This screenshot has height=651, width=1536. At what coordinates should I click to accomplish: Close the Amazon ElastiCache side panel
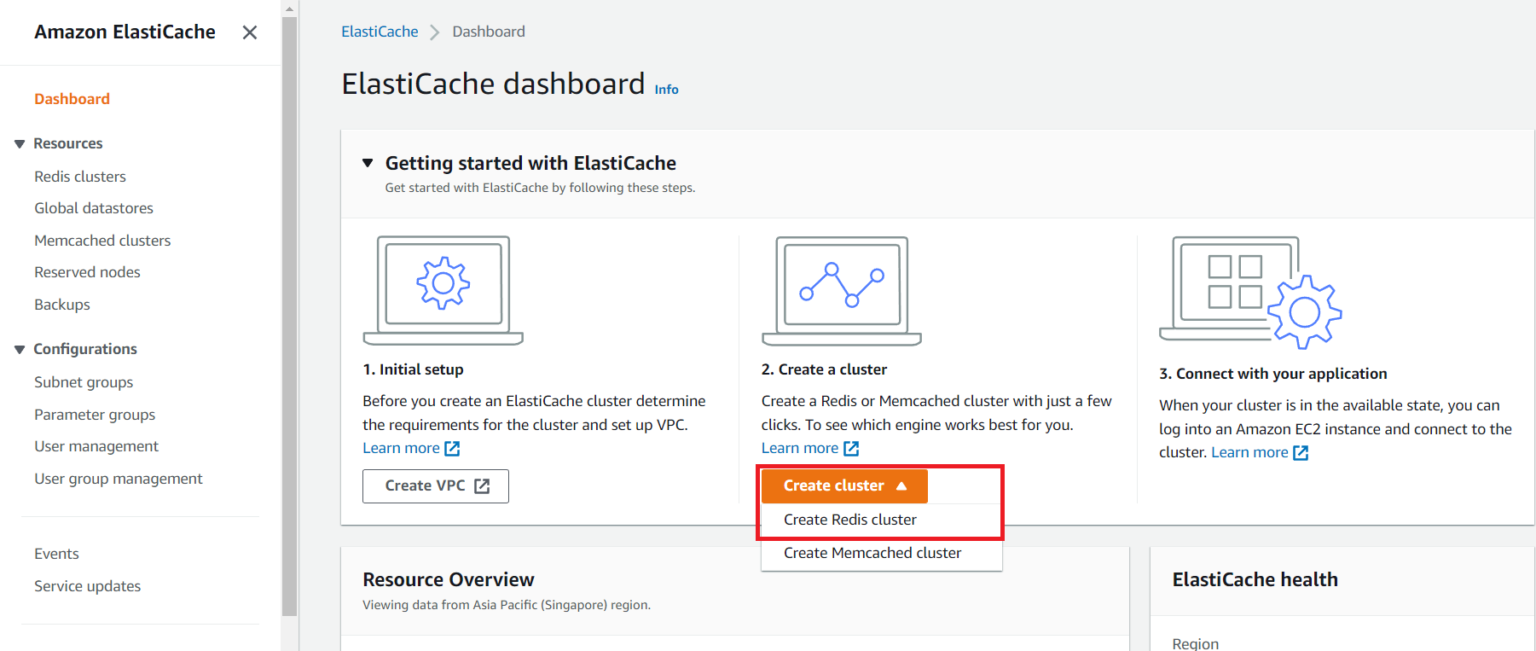249,31
